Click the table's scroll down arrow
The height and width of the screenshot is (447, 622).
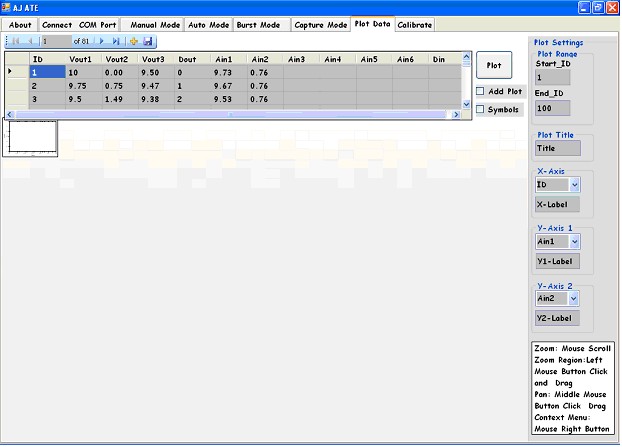click(x=466, y=104)
